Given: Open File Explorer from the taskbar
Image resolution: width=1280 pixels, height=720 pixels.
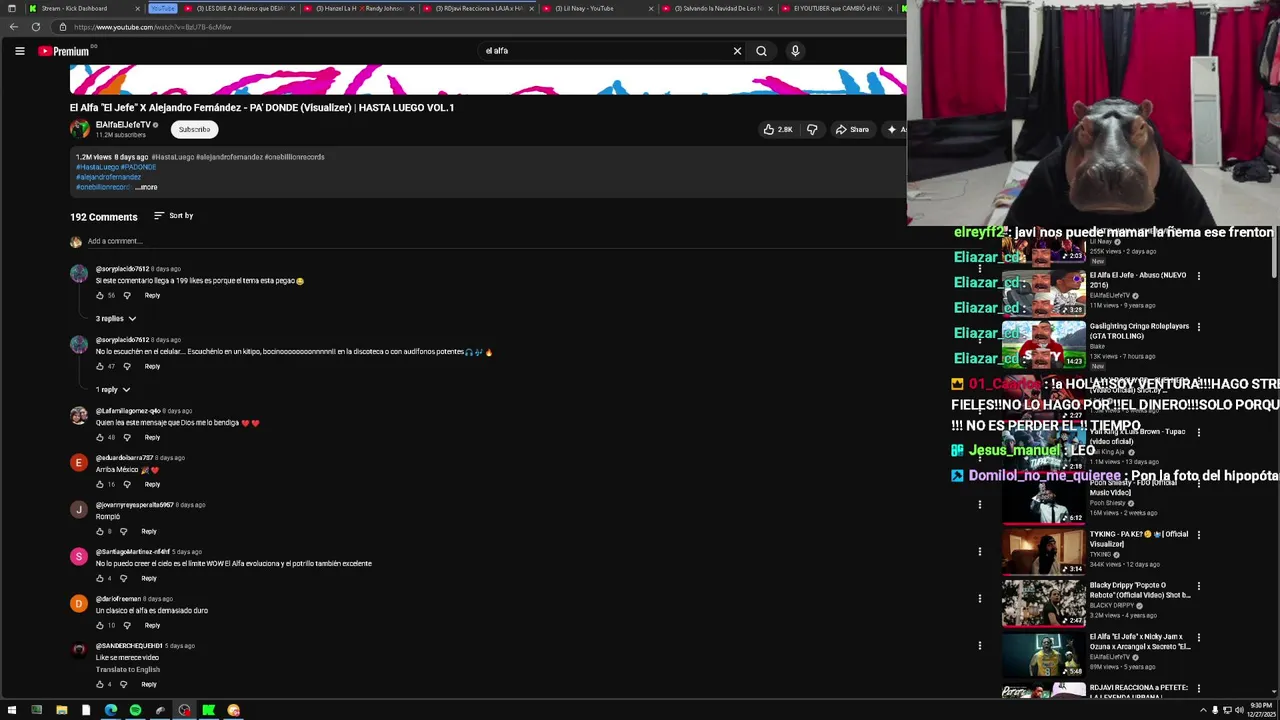Looking at the screenshot, I should 61,710.
